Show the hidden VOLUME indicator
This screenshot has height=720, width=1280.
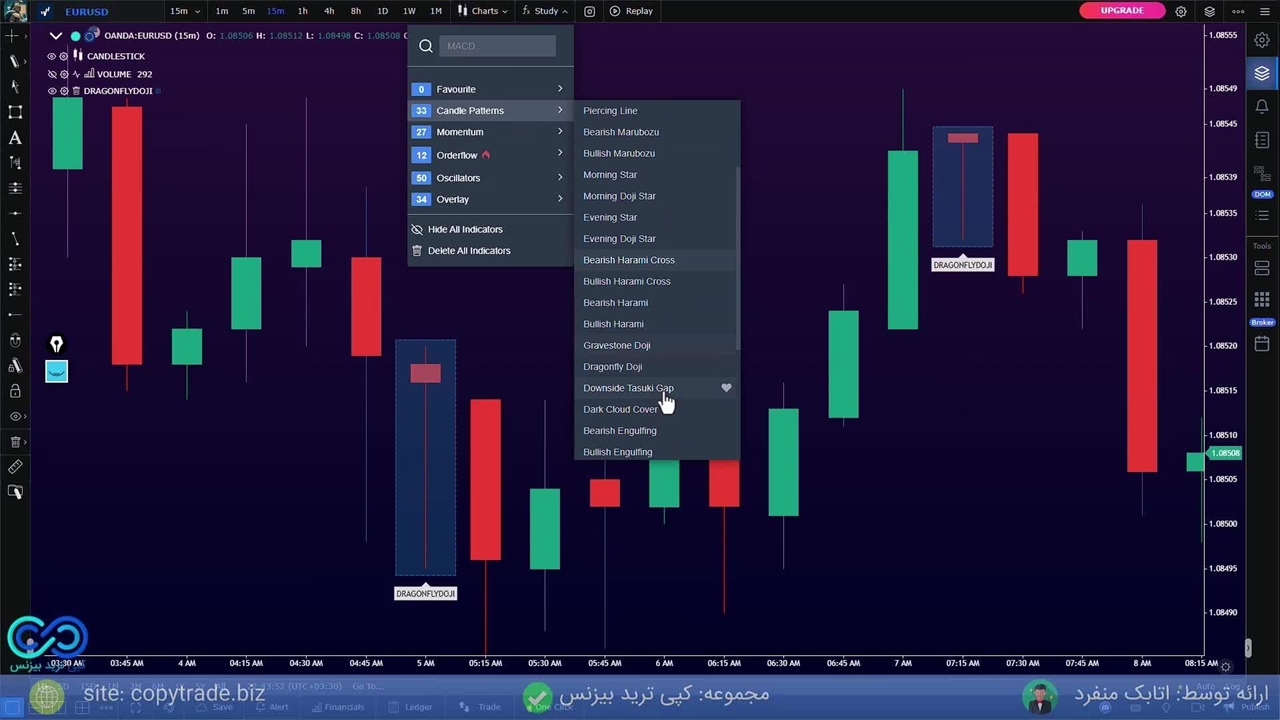(52, 74)
